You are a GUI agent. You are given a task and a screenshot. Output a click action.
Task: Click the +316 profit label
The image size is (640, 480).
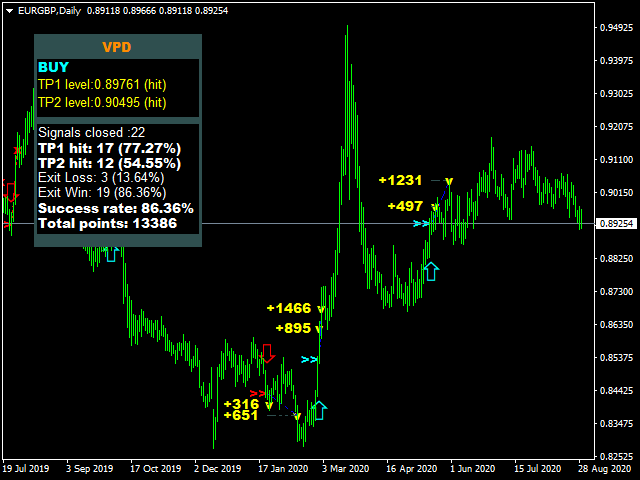[241, 404]
